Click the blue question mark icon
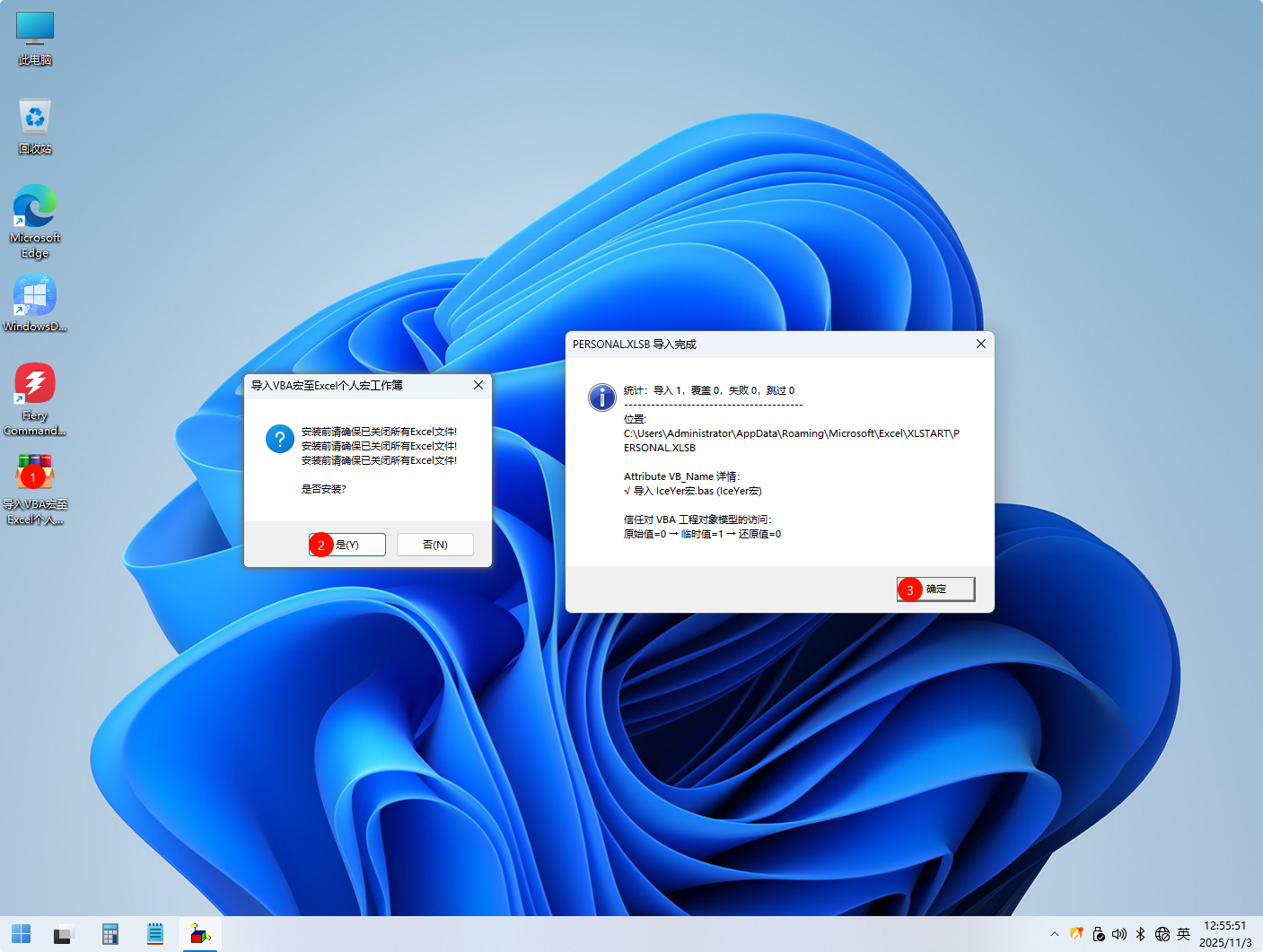The width and height of the screenshot is (1263, 952). (x=280, y=439)
